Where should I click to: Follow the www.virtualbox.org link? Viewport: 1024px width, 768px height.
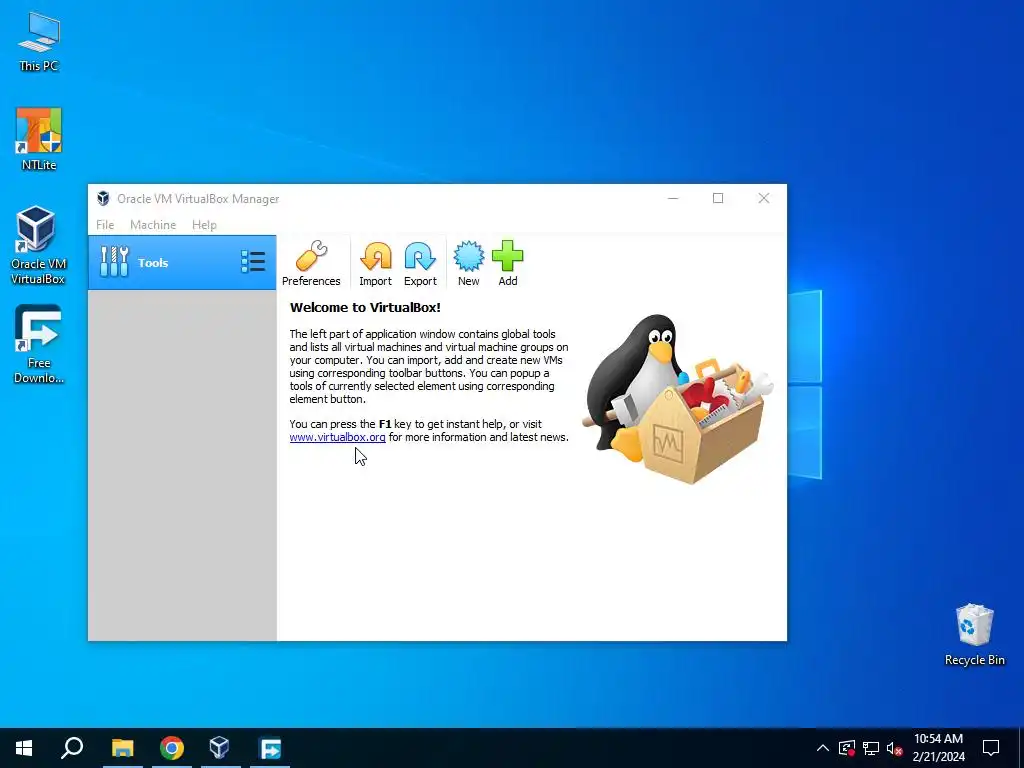pos(338,438)
